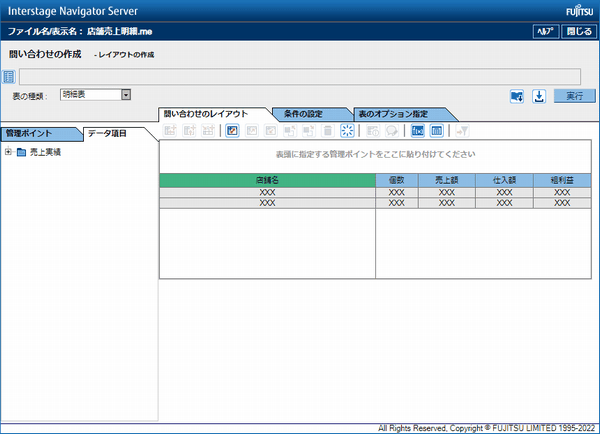
Task: Click the f(x) formula toolbar icon
Action: point(417,131)
